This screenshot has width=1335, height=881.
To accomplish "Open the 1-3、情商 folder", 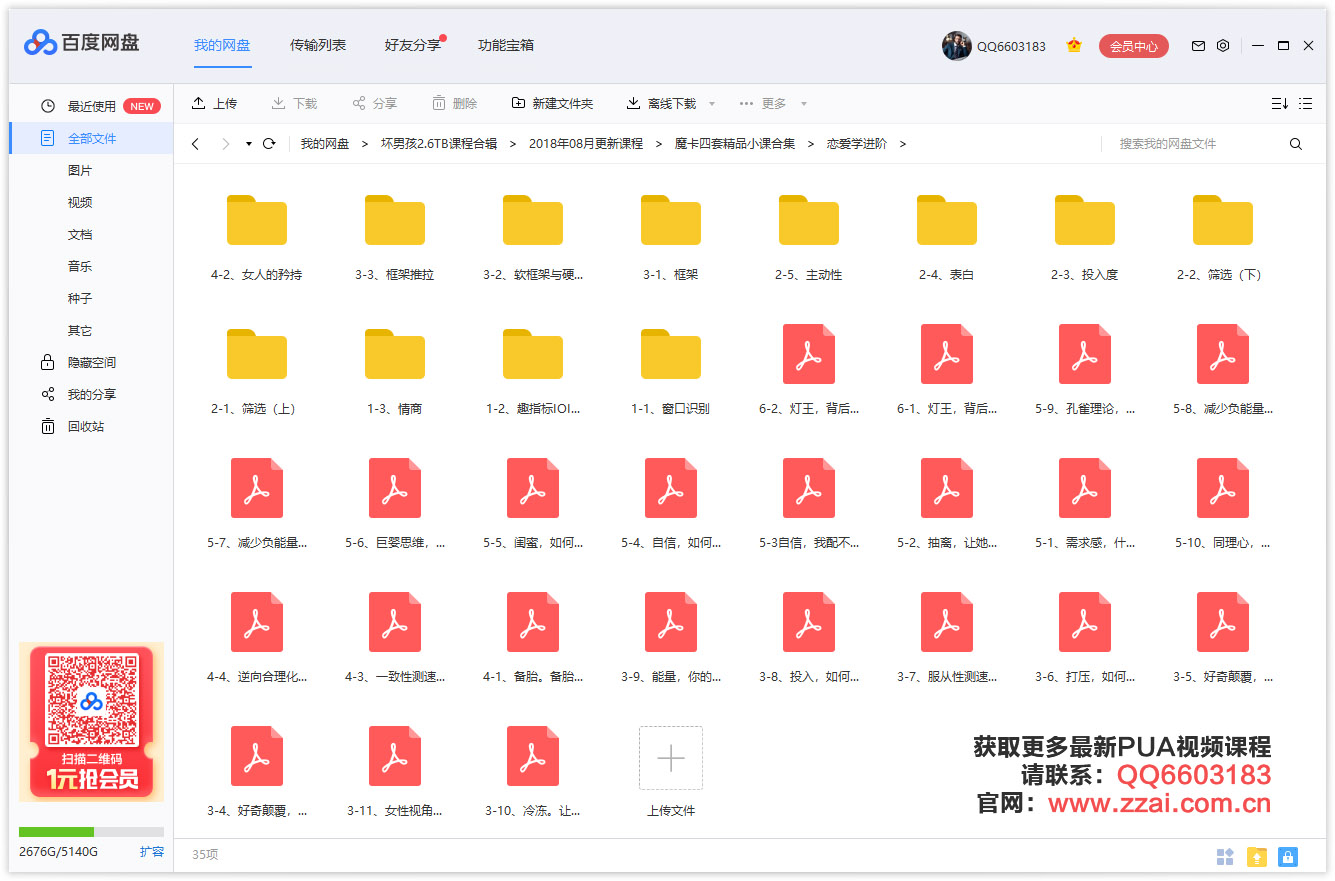I will (395, 354).
